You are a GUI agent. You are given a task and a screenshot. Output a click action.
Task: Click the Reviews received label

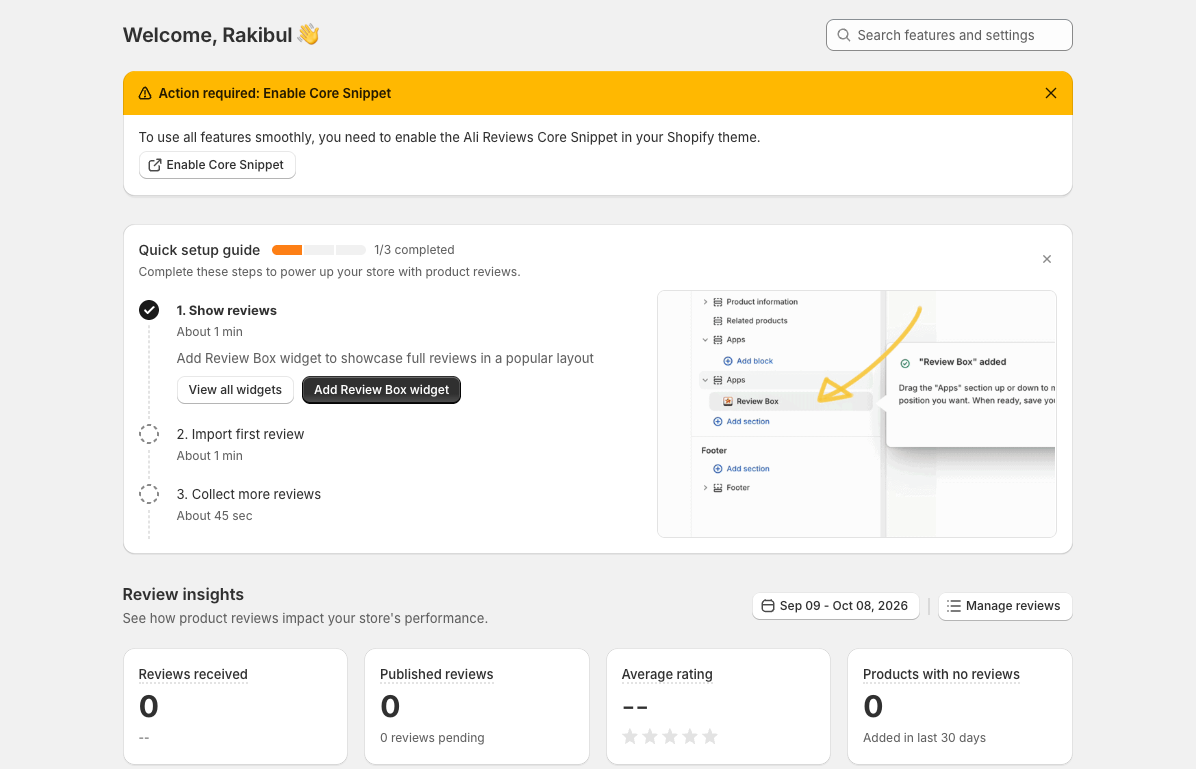[193, 674]
